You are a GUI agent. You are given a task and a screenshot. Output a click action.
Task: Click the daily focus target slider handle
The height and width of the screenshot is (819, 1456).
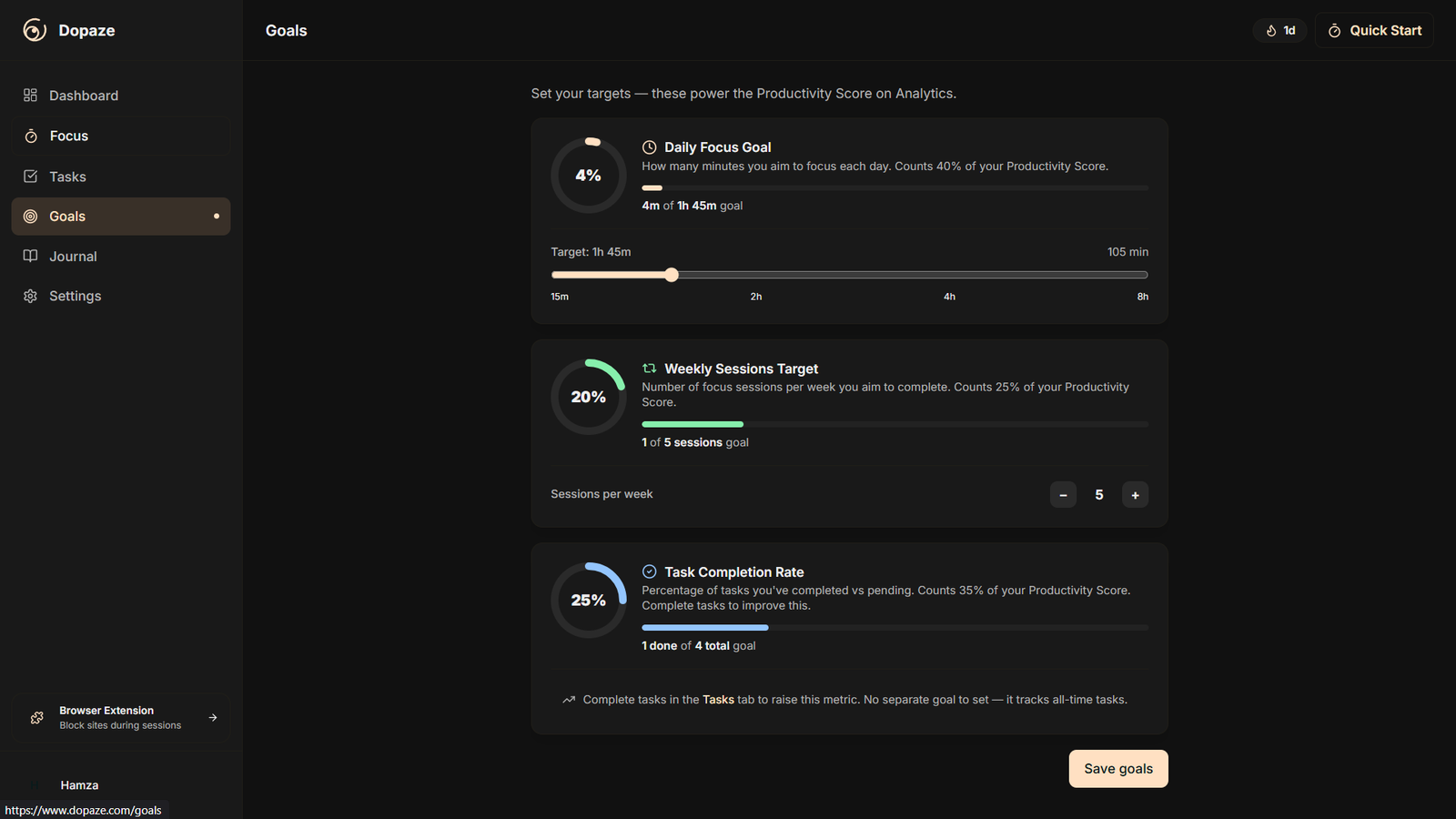pos(672,275)
